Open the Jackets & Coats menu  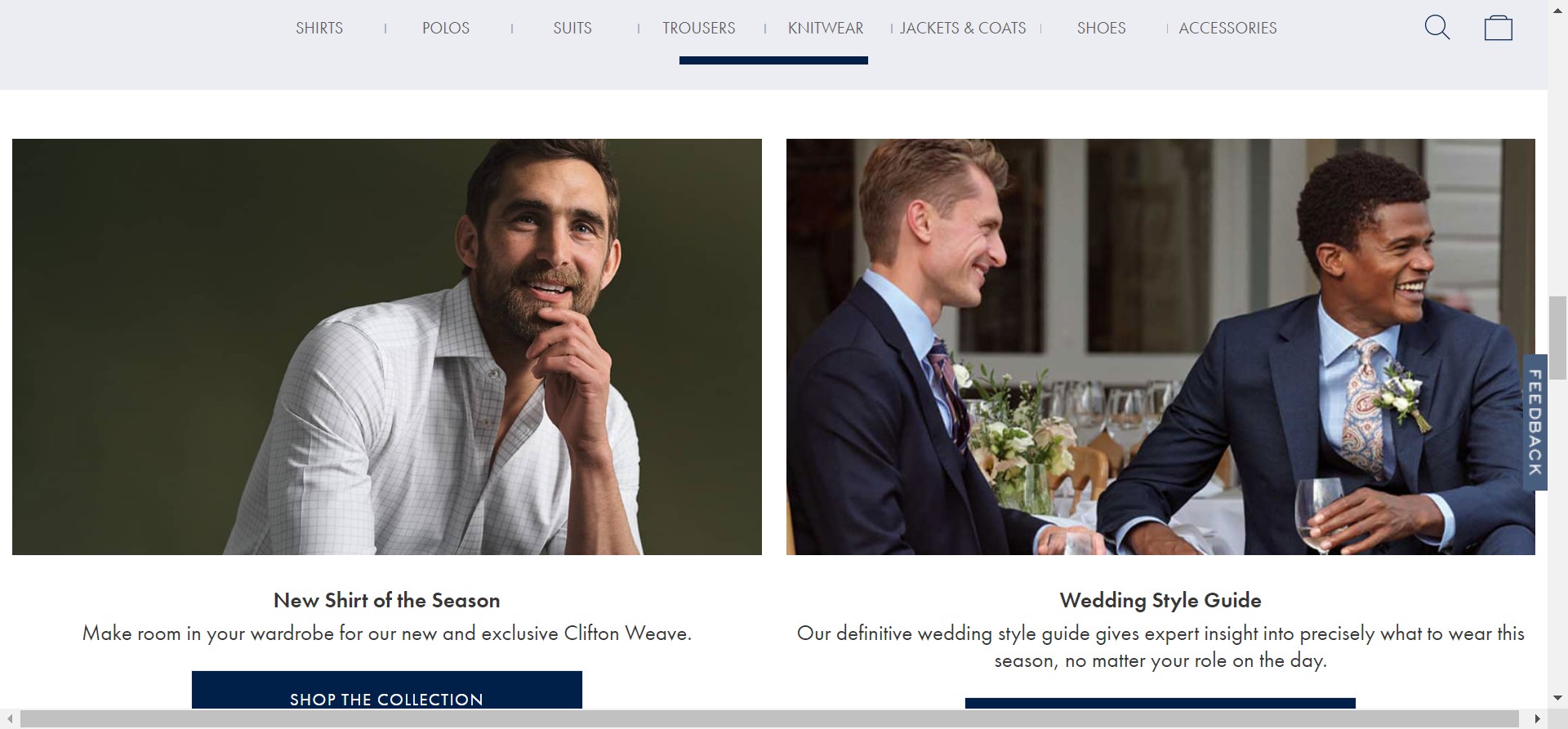(x=963, y=28)
